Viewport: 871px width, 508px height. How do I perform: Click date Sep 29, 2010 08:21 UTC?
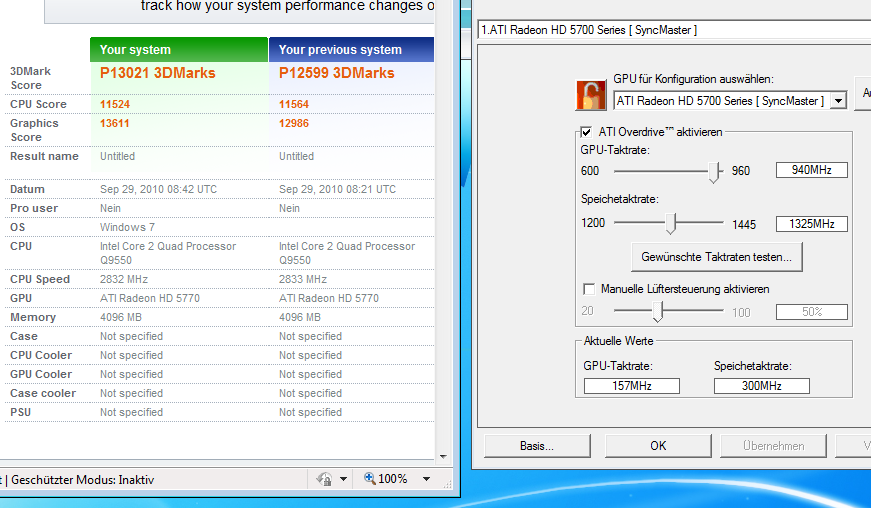[x=337, y=189]
